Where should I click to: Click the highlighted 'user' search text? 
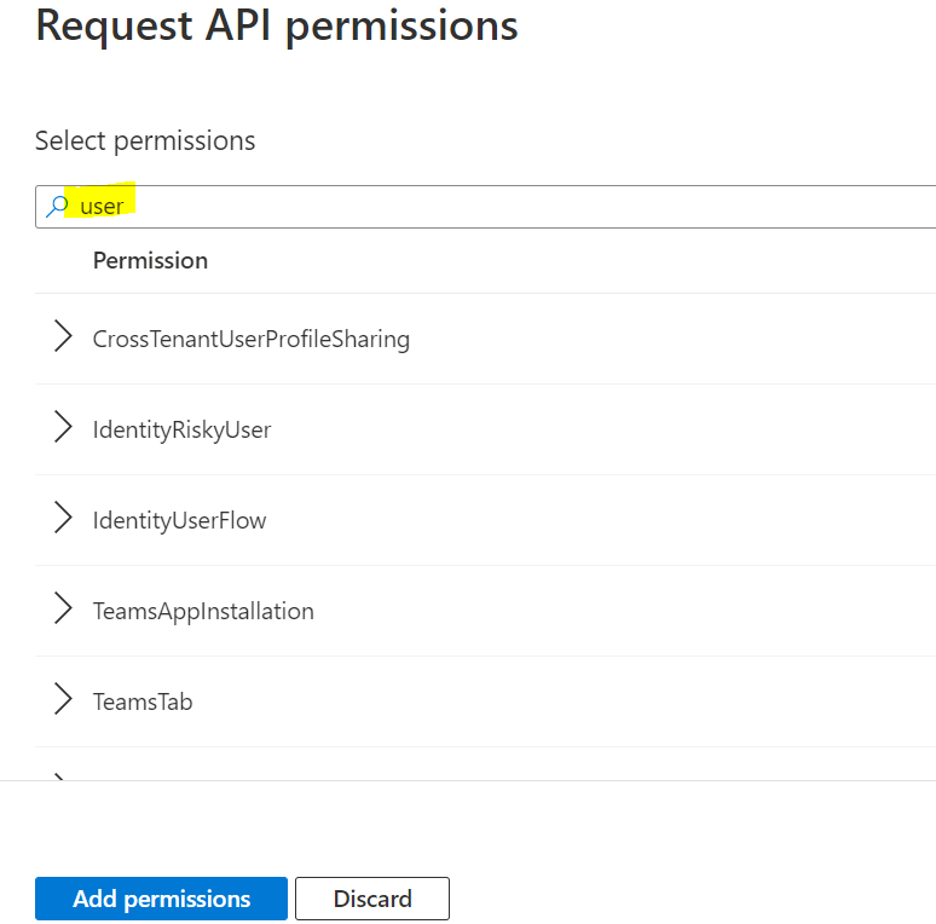coord(102,207)
